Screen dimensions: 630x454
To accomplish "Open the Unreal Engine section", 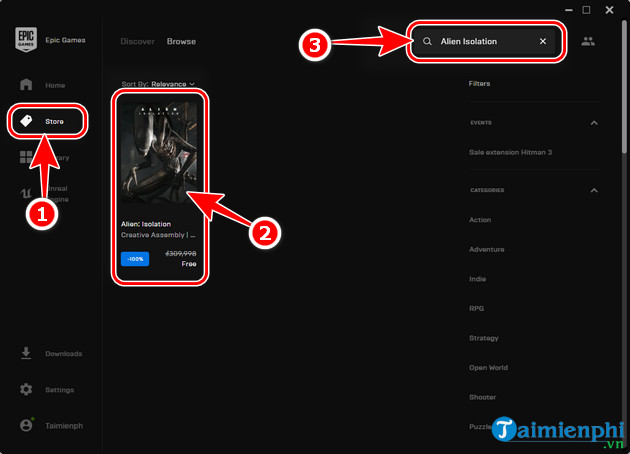I will [x=44, y=194].
